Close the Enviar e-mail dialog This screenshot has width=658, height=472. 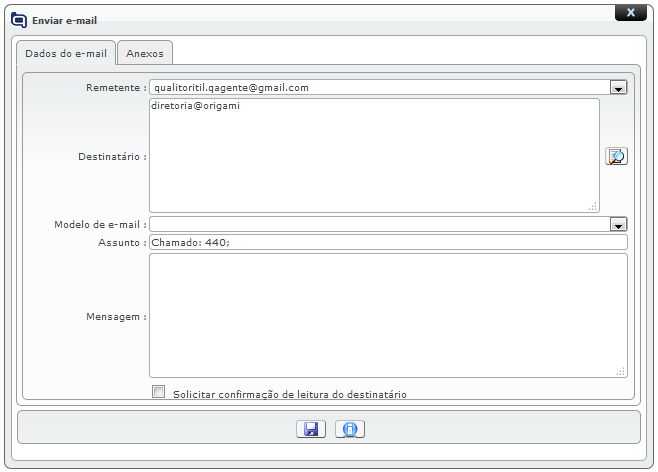(629, 13)
